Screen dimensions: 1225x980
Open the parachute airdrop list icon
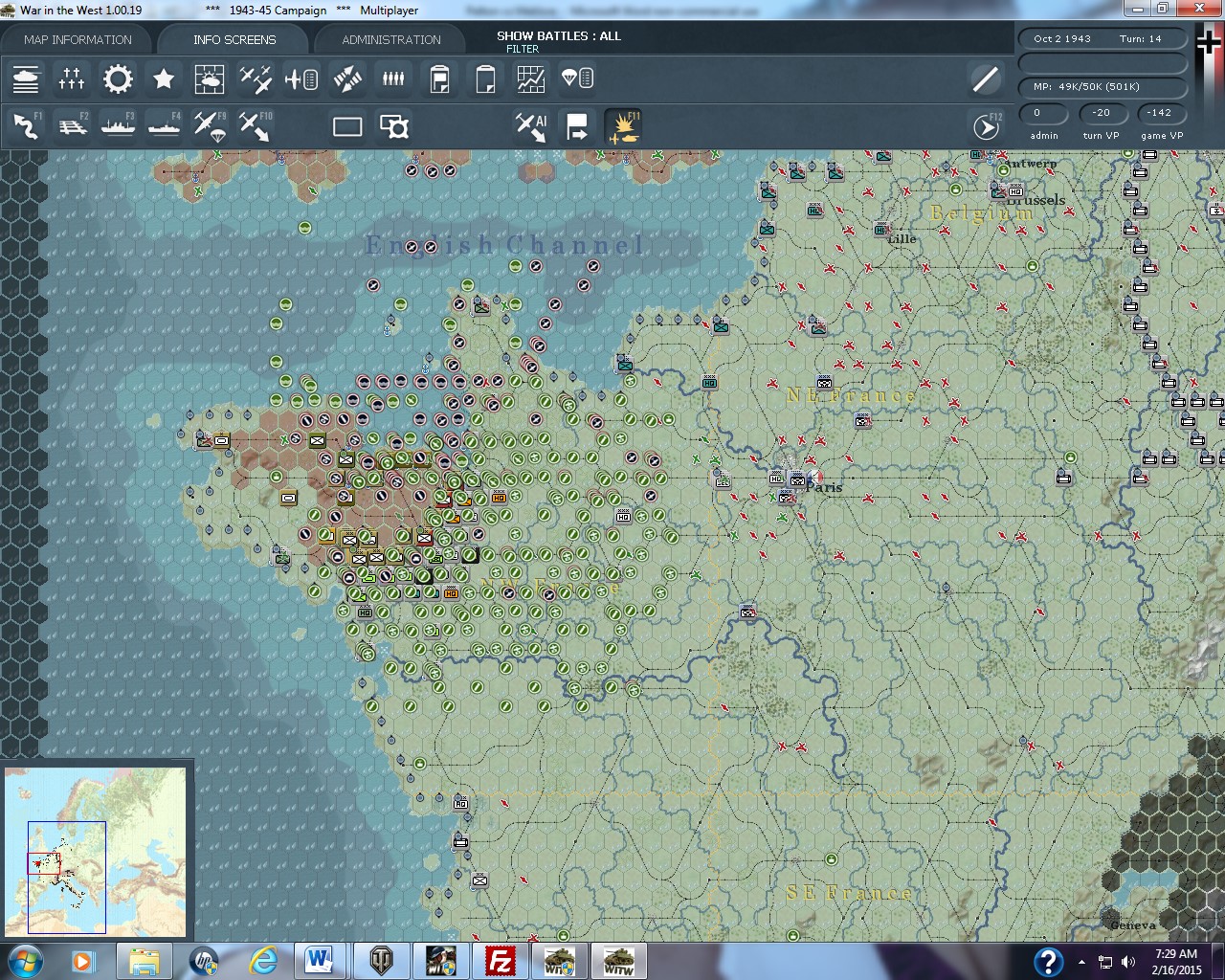(577, 78)
